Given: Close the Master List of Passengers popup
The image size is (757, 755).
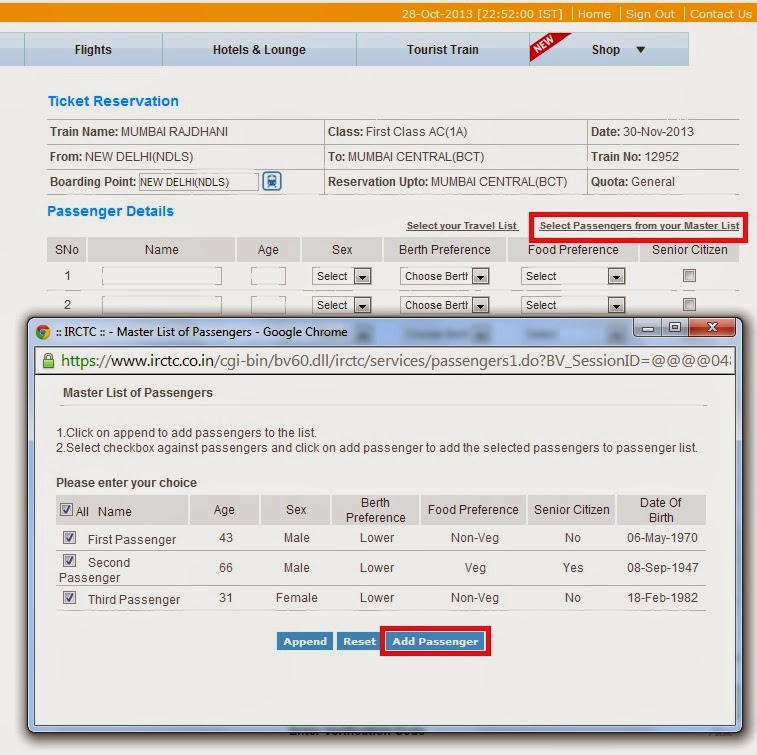Looking at the screenshot, I should [712, 328].
